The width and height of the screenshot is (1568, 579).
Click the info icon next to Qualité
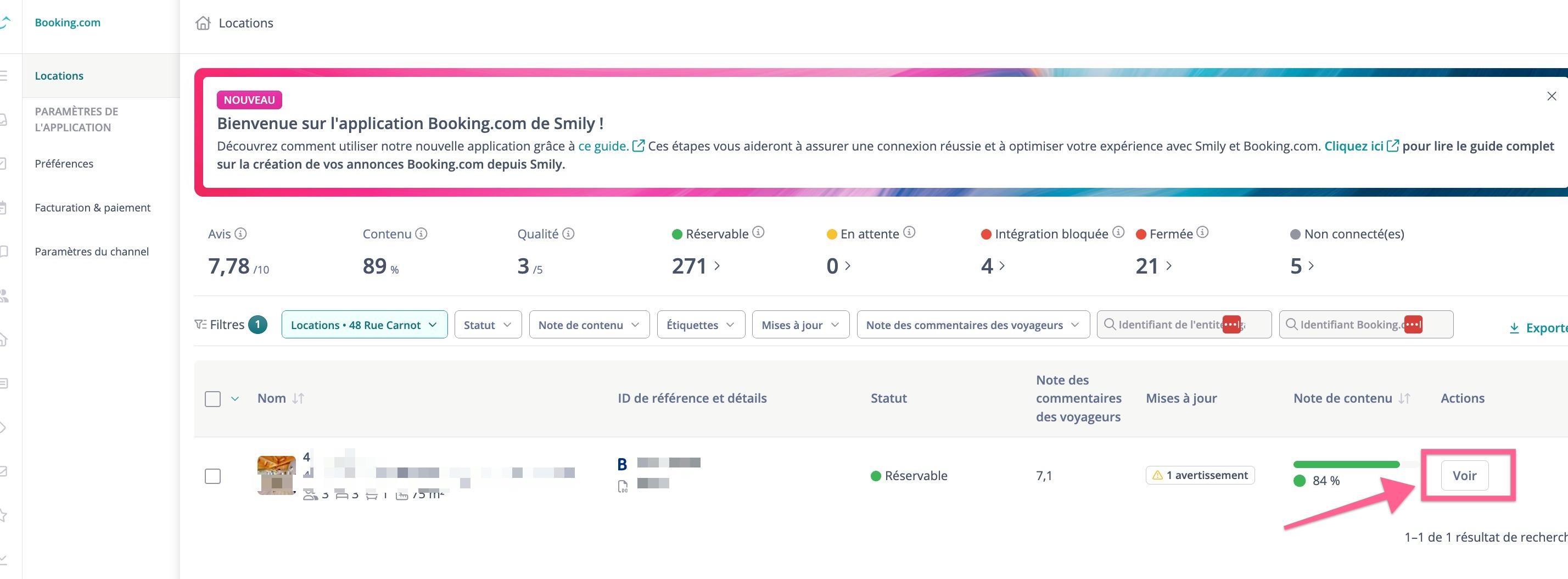[568, 234]
